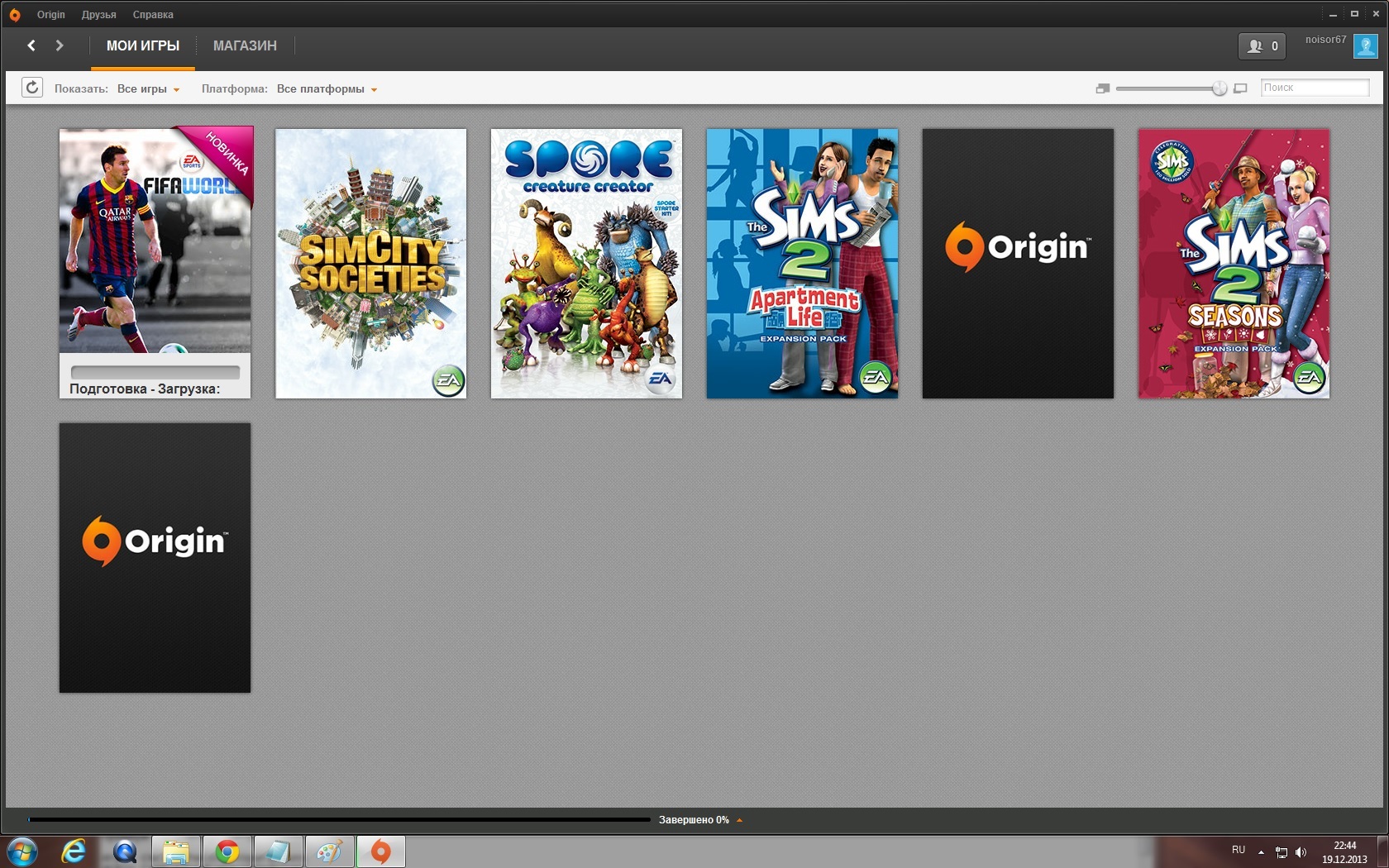This screenshot has width=1389, height=868.
Task: Click the tile size slider handle
Action: (1219, 88)
